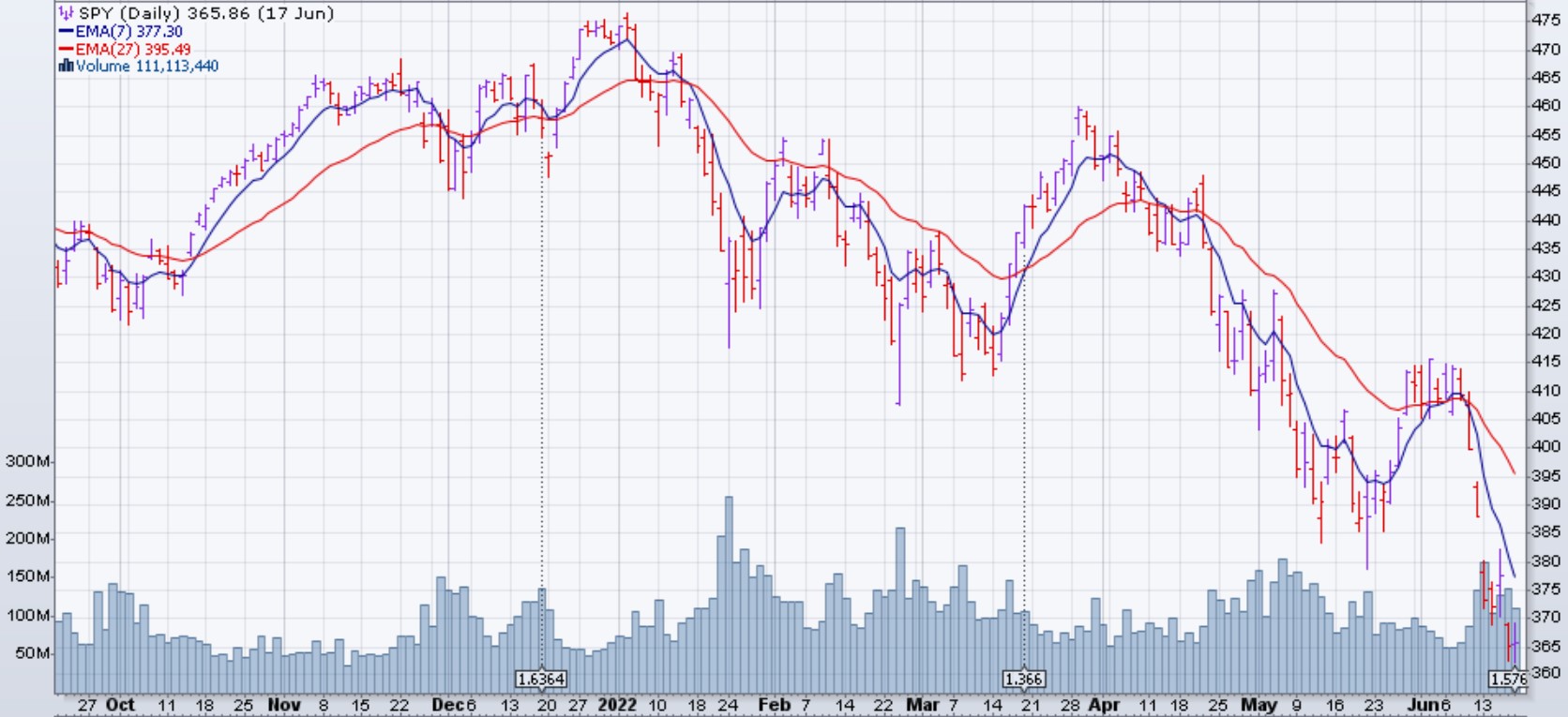Select the 1.366 dividend marker
Viewport: 1568px width, 717px height.
point(1023,679)
